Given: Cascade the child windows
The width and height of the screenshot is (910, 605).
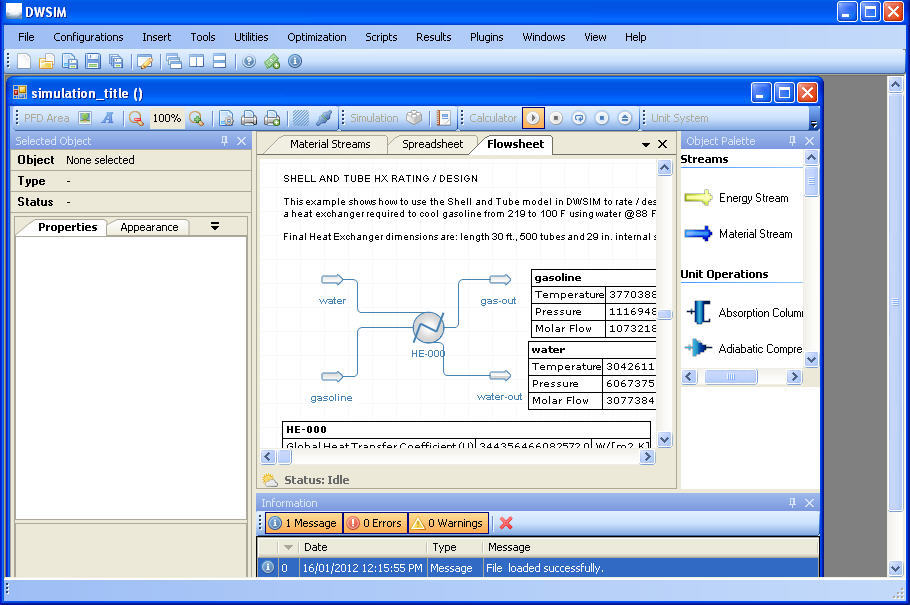Looking at the screenshot, I should (174, 61).
